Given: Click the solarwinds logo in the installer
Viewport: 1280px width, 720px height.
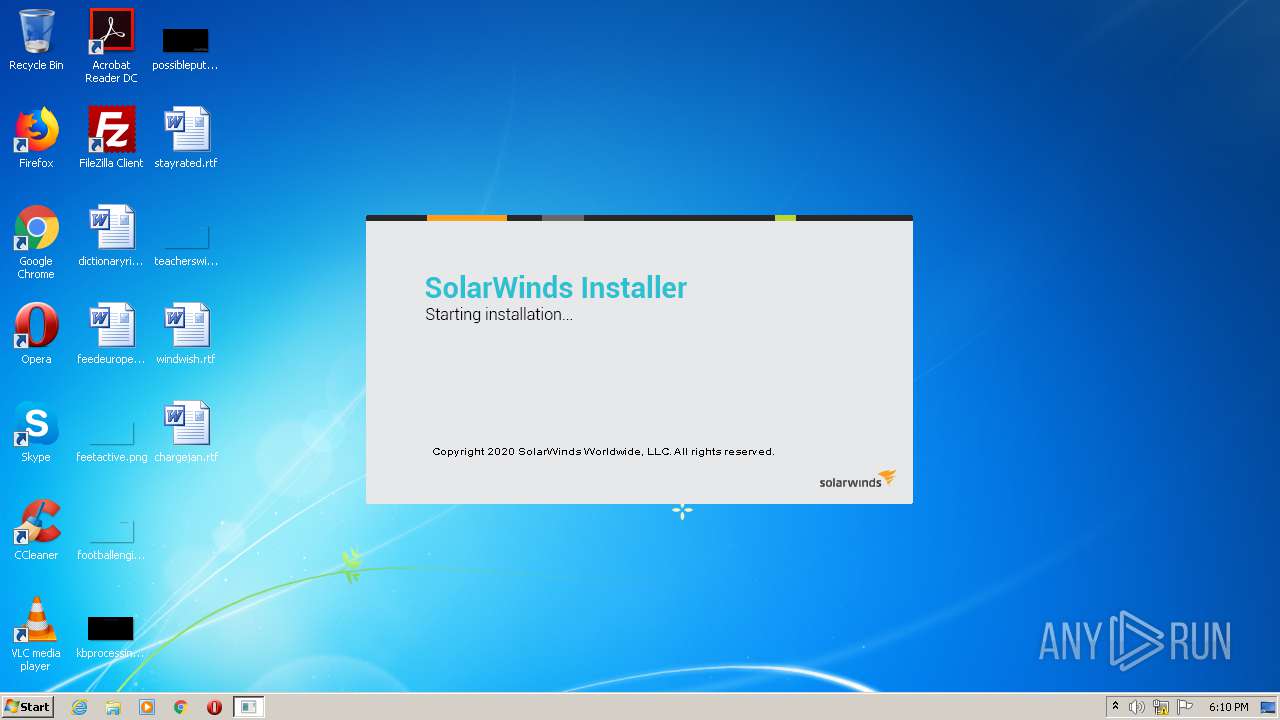Looking at the screenshot, I should click(858, 479).
